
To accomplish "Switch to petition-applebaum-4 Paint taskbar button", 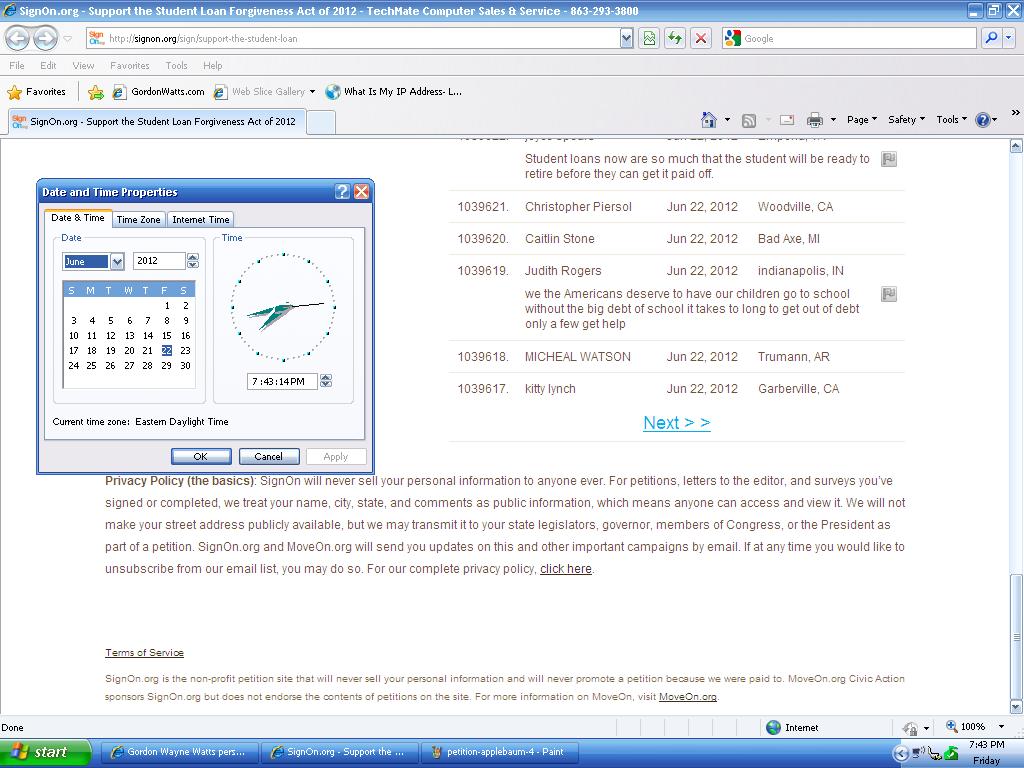I will 498,752.
